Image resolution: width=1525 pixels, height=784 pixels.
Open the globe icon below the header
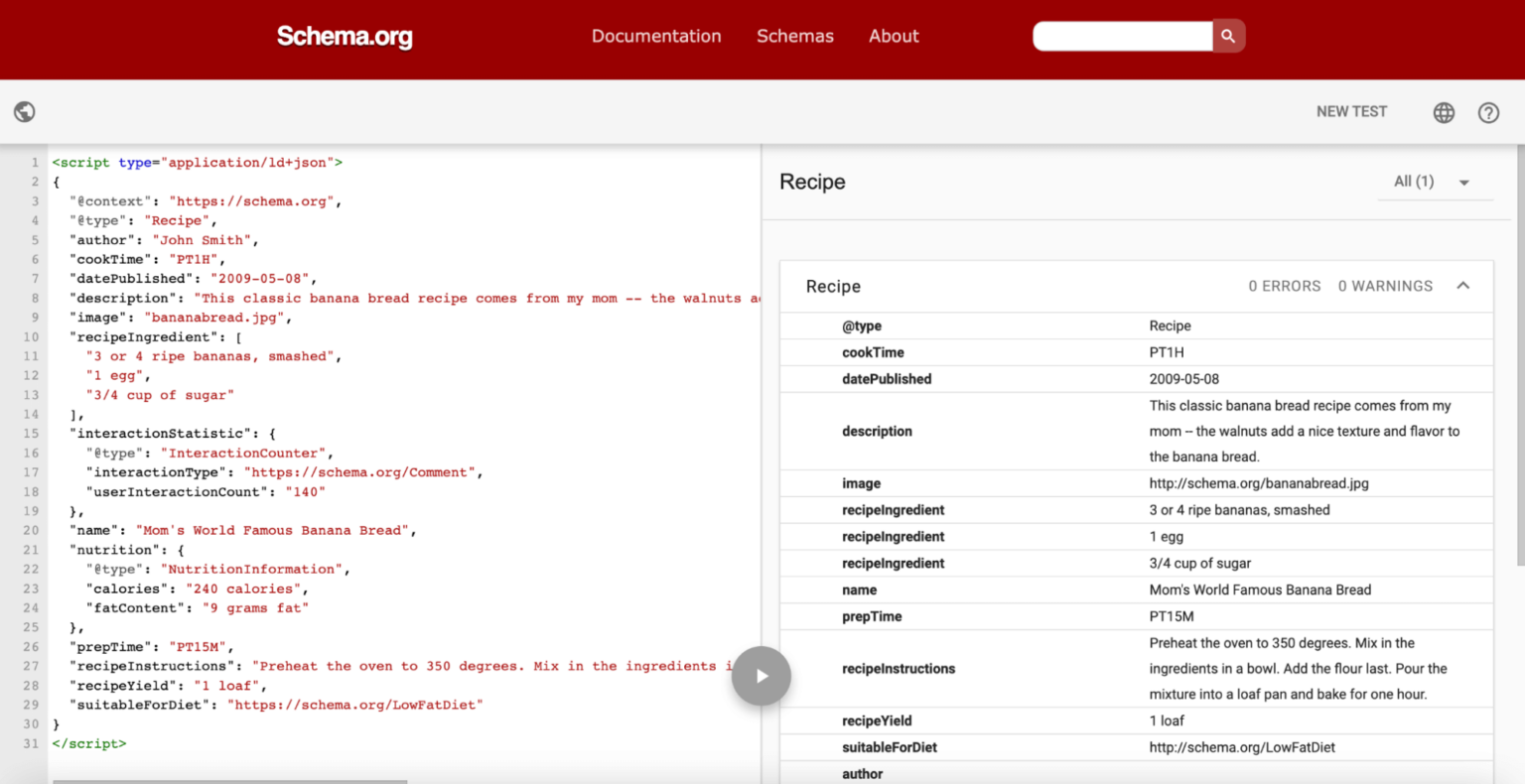24,111
